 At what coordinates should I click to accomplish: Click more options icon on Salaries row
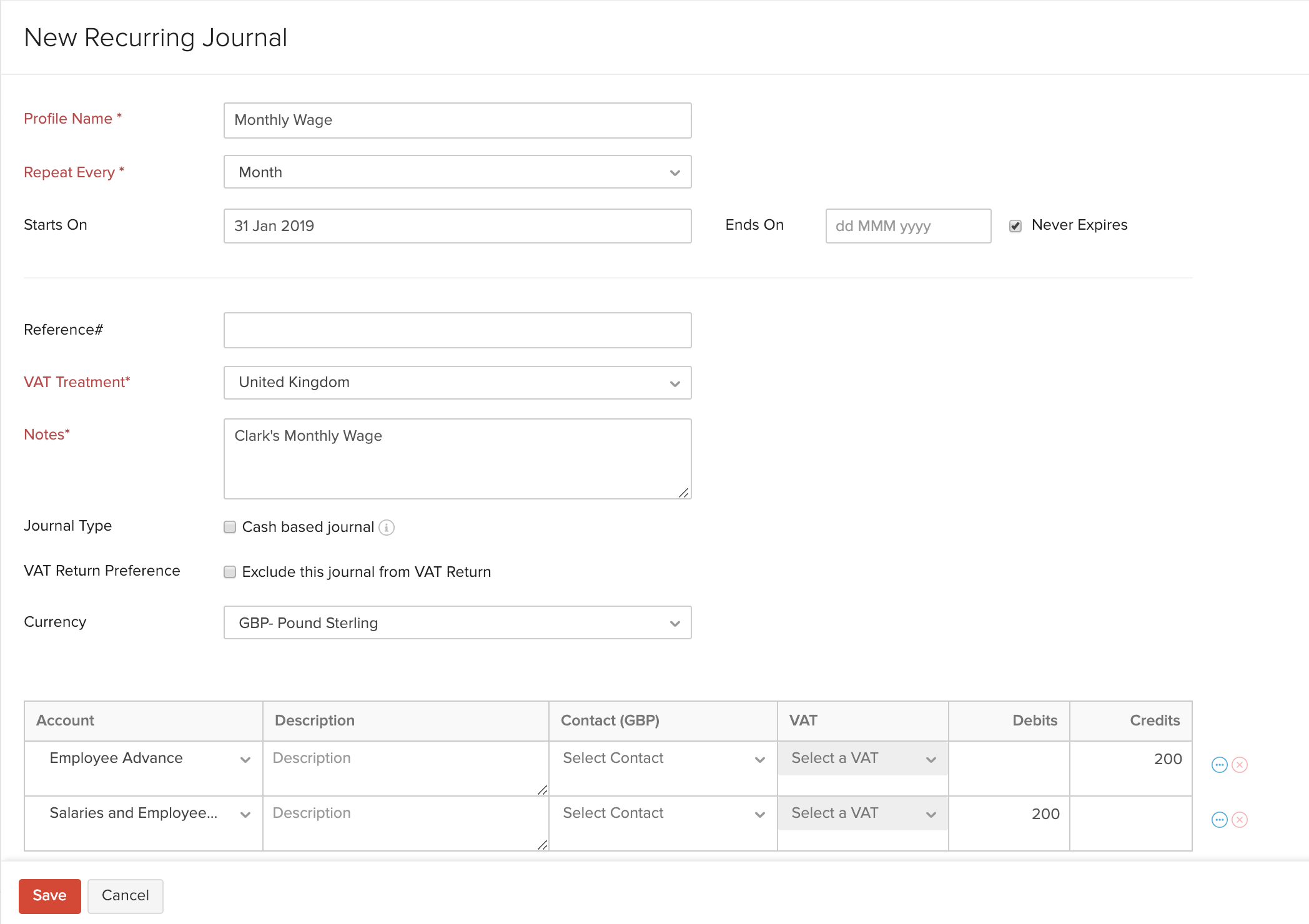click(x=1219, y=820)
